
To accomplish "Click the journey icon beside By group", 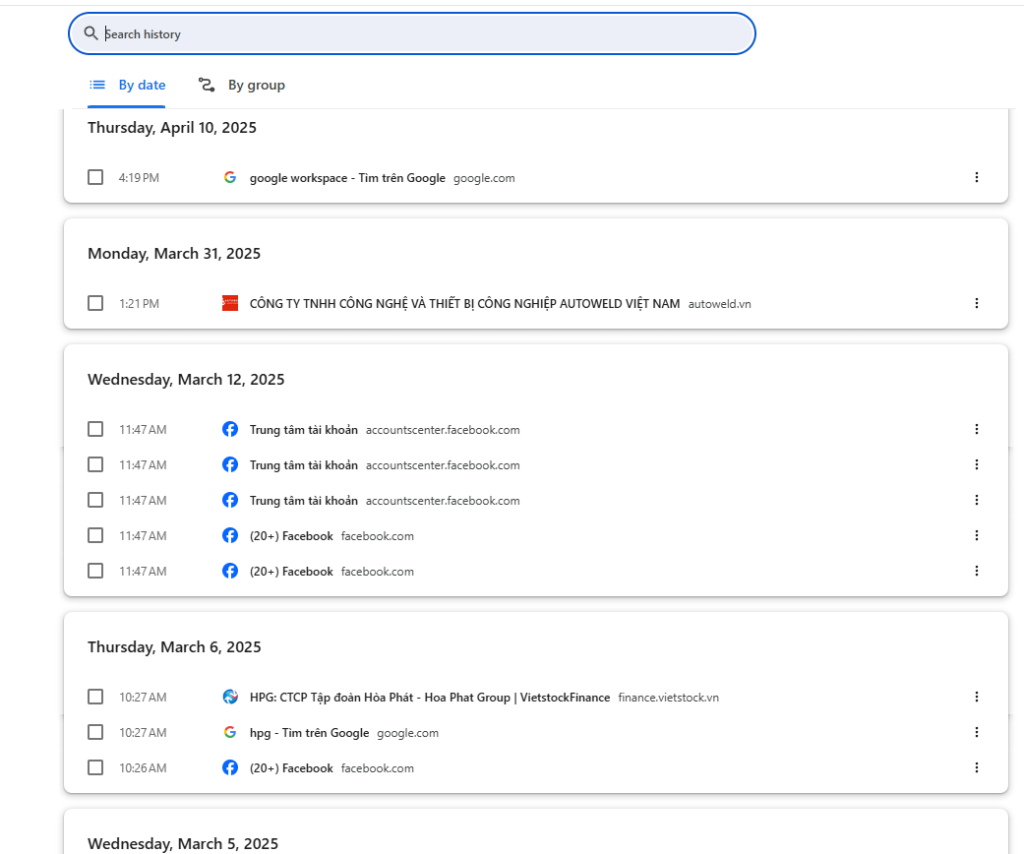I will pyautogui.click(x=206, y=85).
